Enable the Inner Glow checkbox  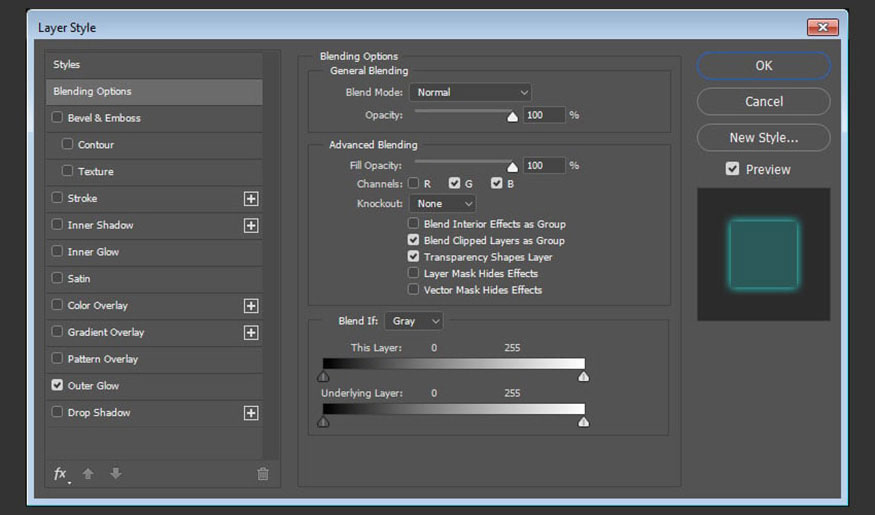(57, 251)
